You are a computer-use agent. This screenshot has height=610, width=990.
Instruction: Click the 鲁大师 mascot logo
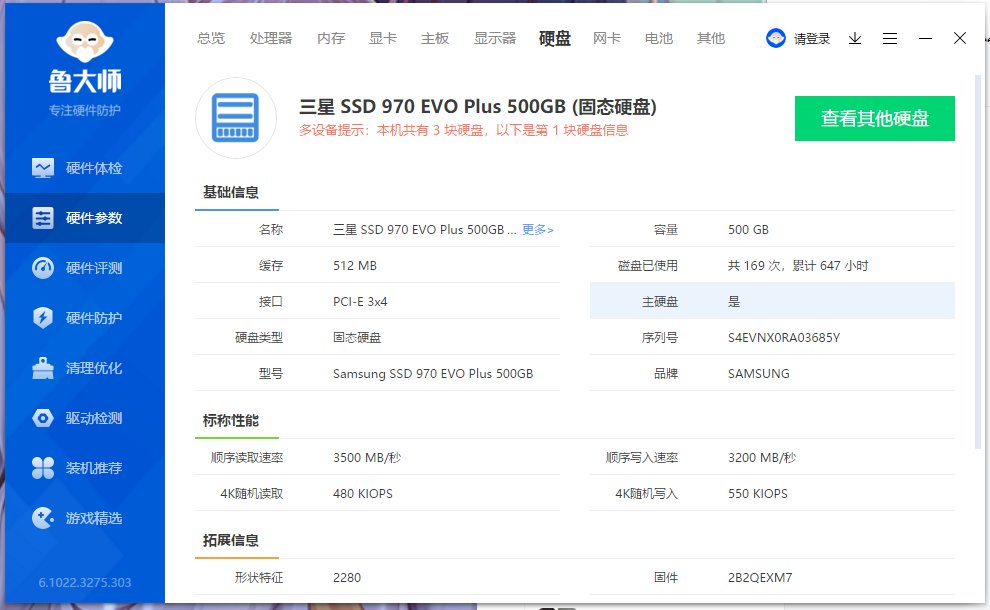click(85, 42)
